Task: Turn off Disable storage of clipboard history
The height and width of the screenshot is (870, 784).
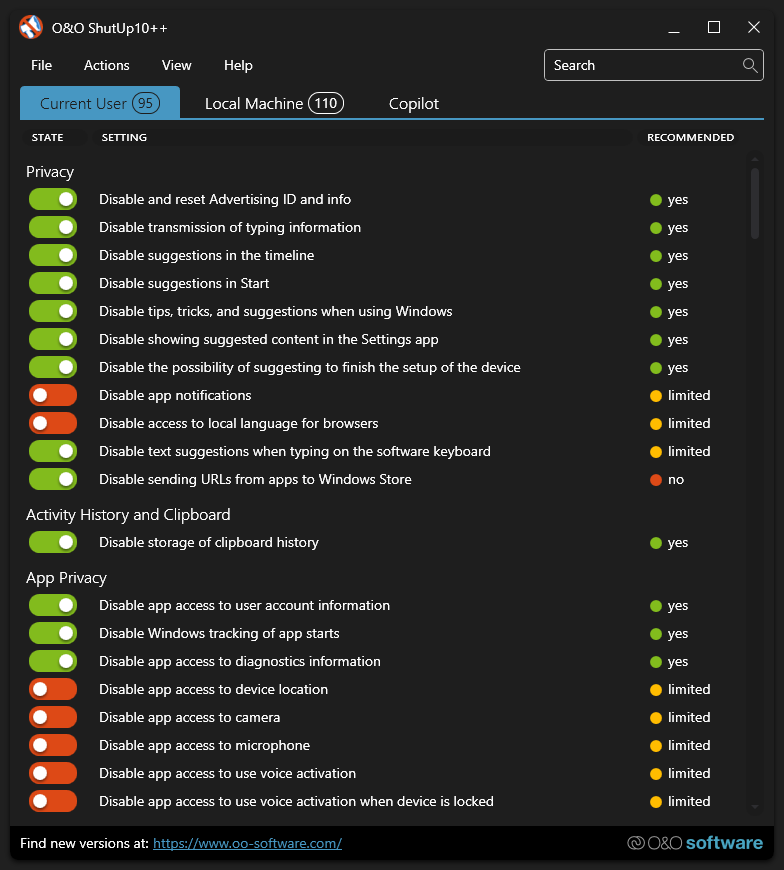Action: pos(53,543)
